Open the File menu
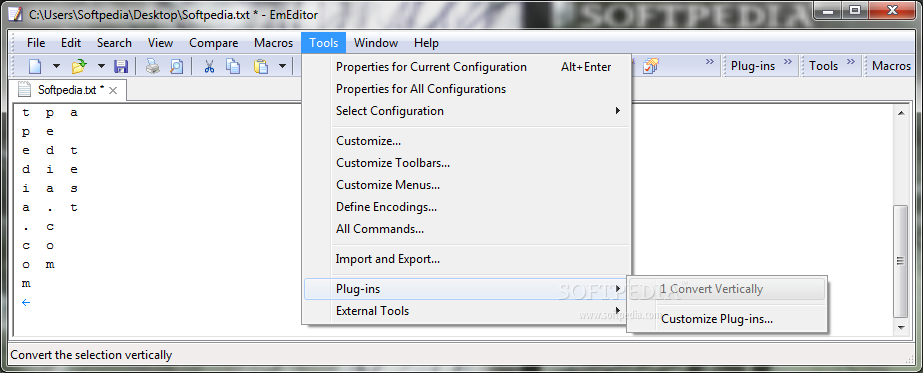Viewport: 923px width, 373px height. coord(36,43)
